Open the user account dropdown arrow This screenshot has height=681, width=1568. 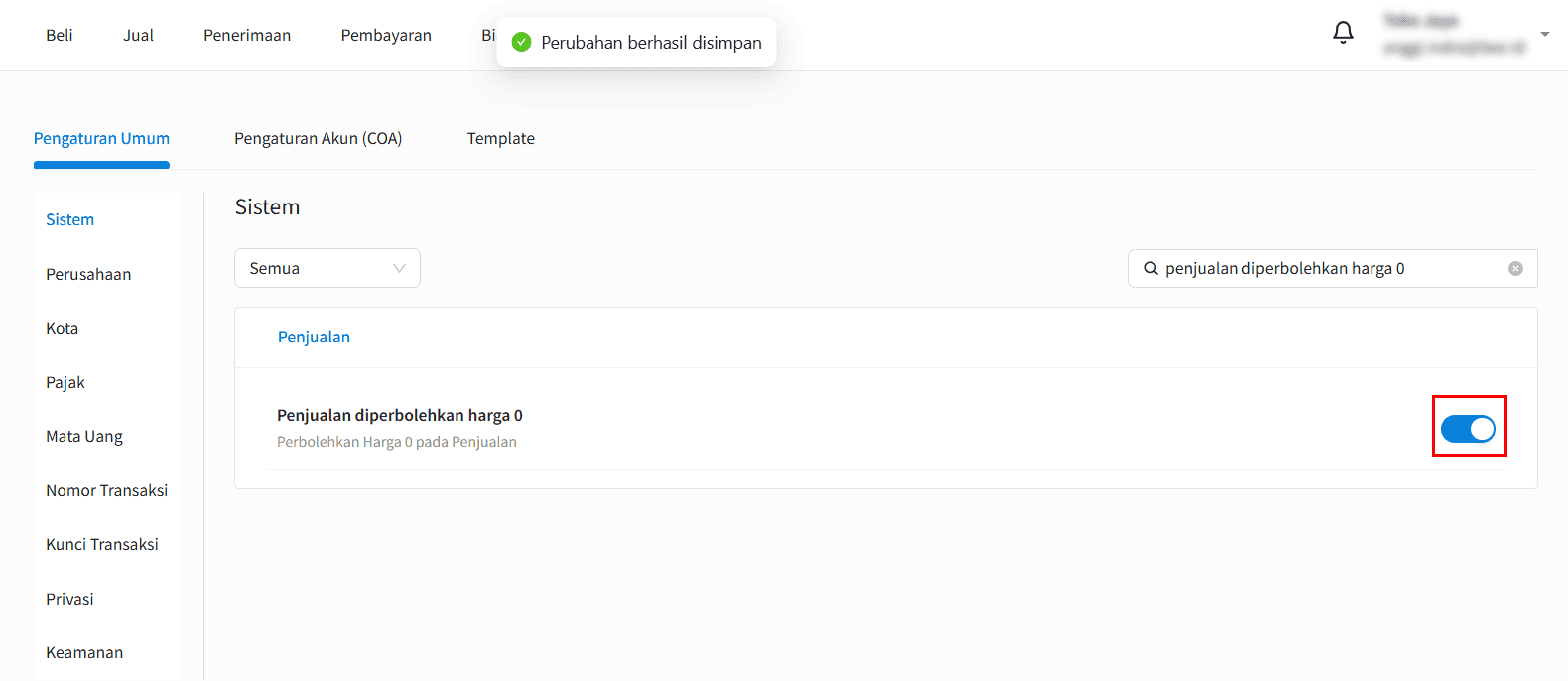click(x=1544, y=34)
